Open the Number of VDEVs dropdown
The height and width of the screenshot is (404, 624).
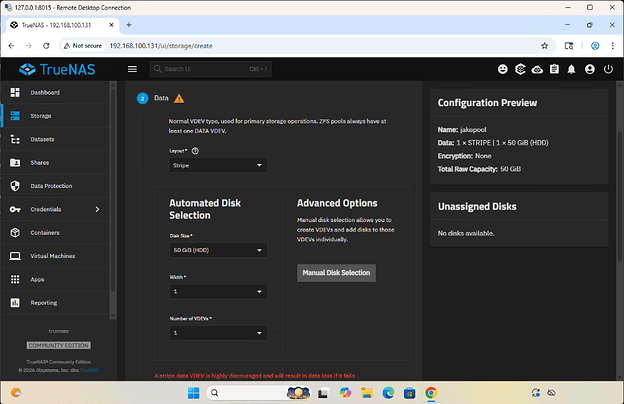[218, 333]
